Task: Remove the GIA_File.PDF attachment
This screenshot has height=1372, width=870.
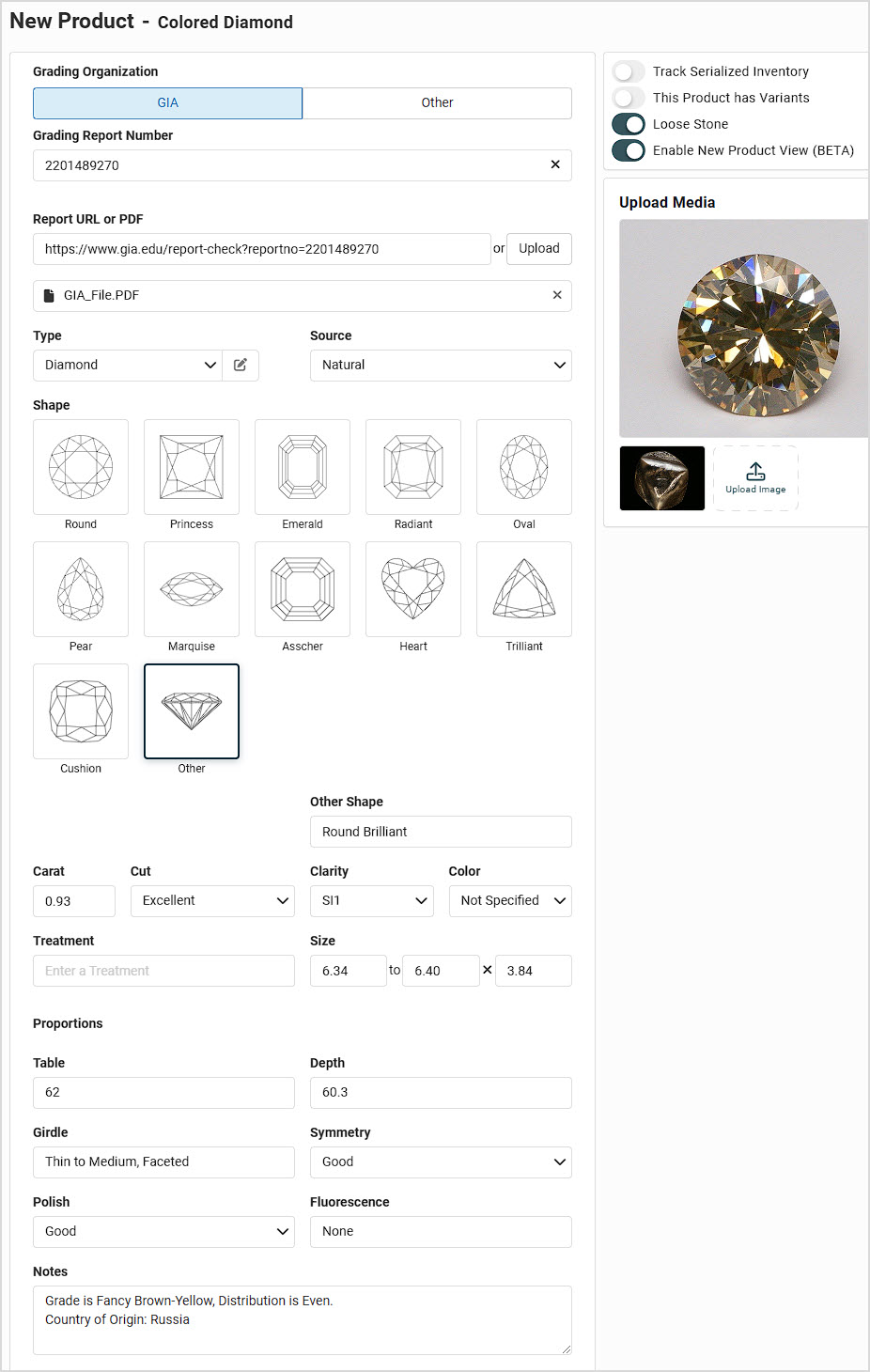Action: (x=557, y=295)
